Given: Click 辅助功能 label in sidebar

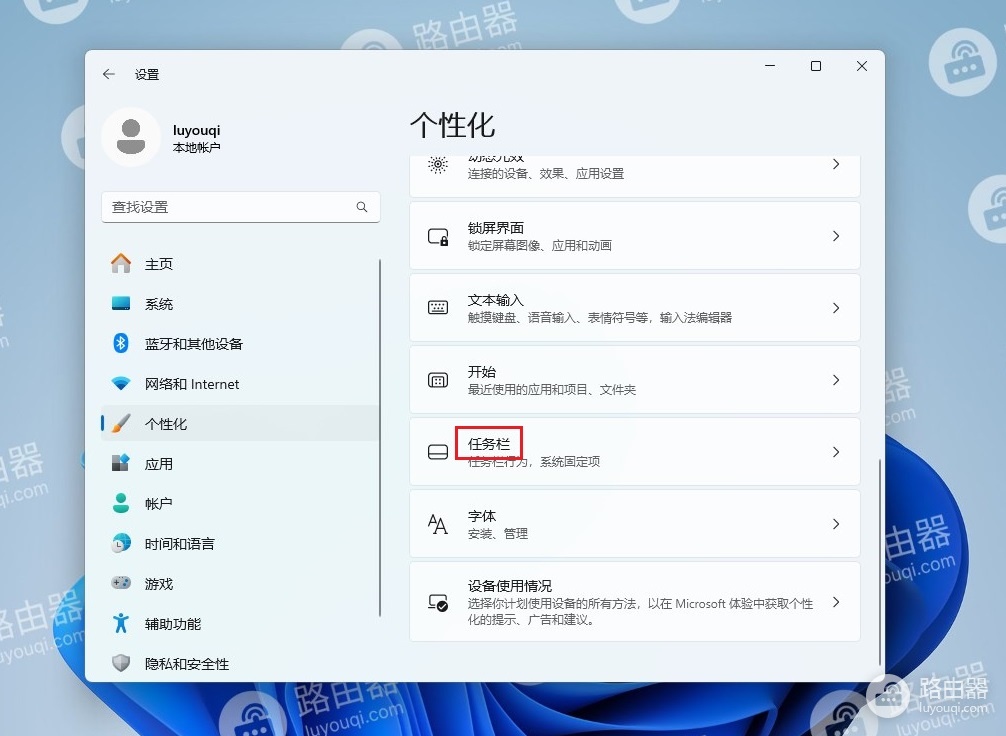Looking at the screenshot, I should point(173,624).
